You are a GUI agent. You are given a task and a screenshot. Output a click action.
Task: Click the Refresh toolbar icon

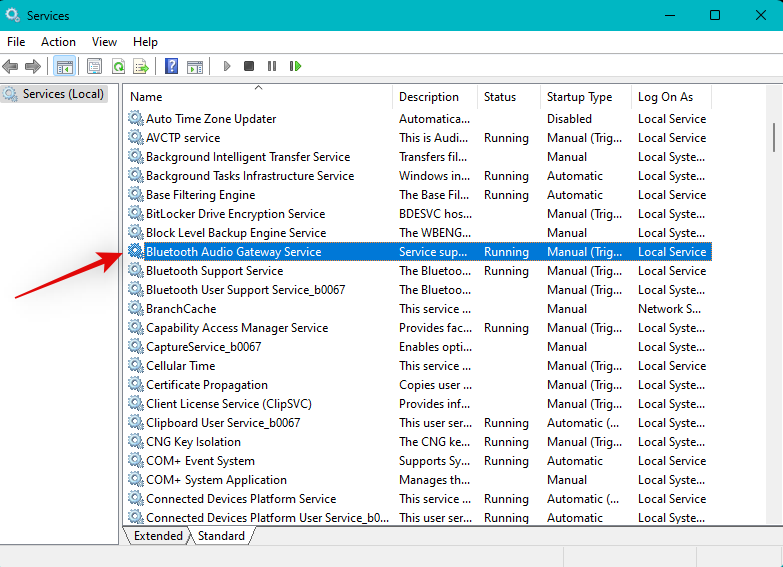118,66
